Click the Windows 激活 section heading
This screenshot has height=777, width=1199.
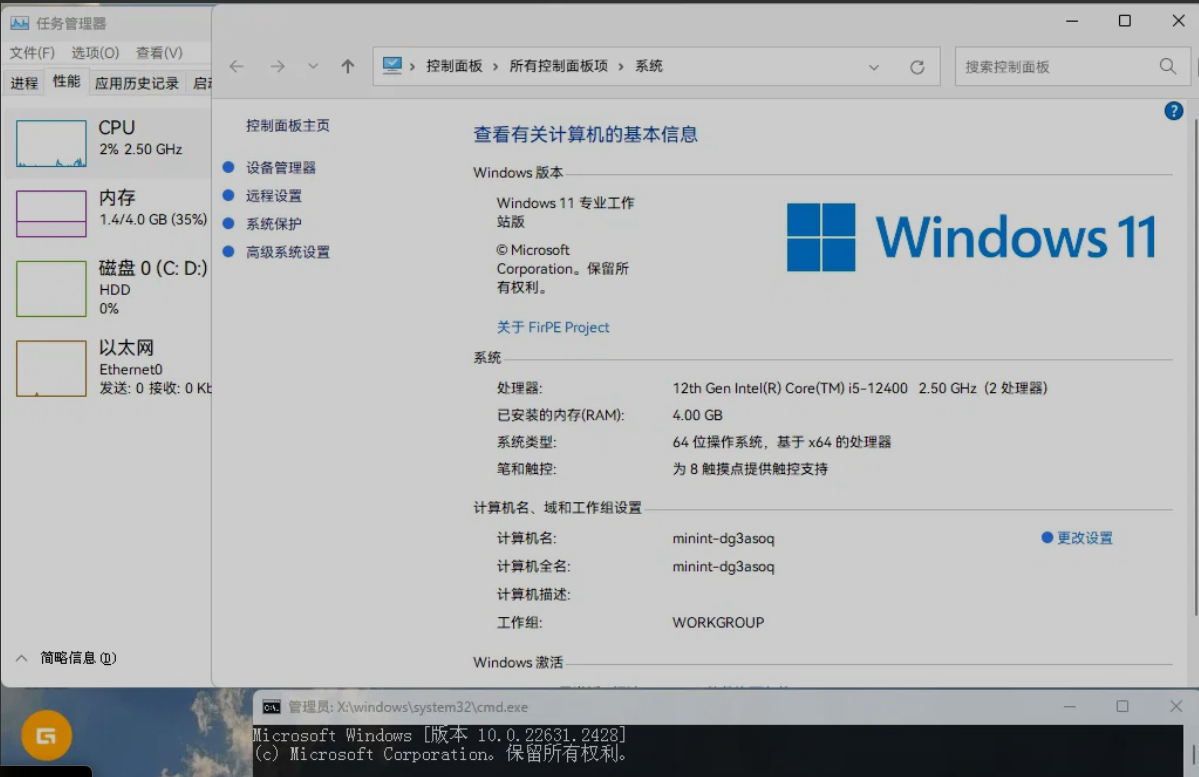point(518,662)
